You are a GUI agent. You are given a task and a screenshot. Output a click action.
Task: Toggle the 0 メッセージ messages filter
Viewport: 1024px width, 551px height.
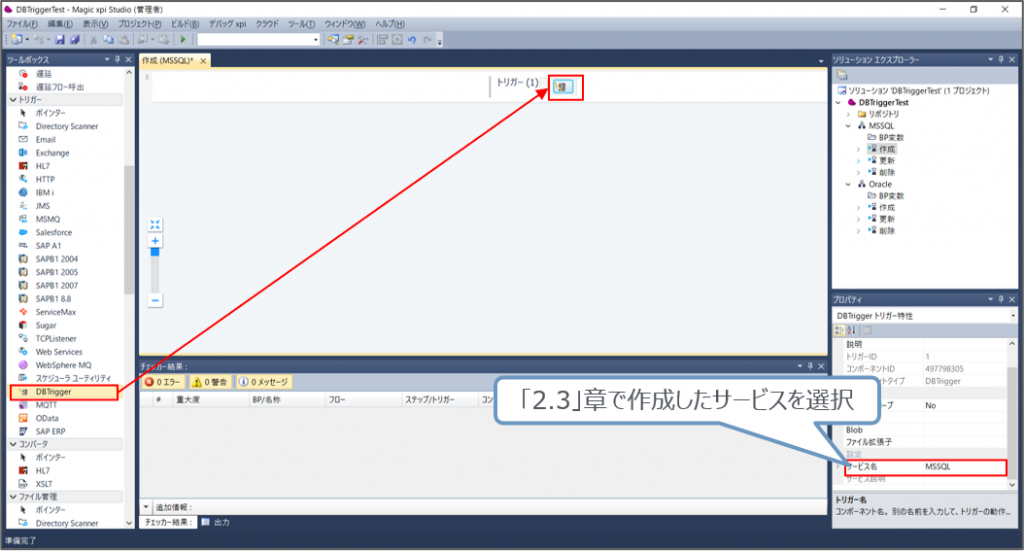[x=264, y=382]
